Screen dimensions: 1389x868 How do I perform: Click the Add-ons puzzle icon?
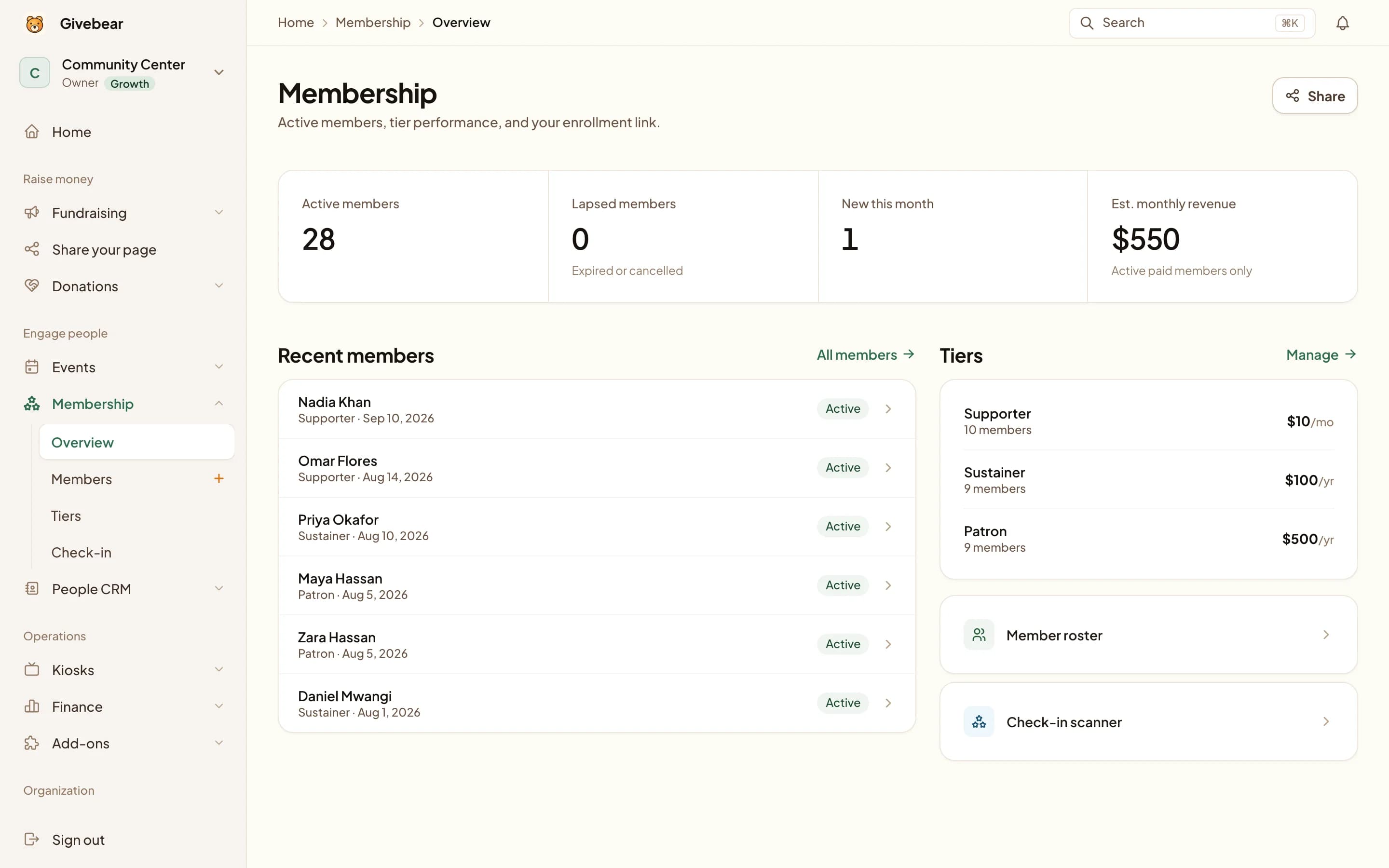pyautogui.click(x=31, y=743)
